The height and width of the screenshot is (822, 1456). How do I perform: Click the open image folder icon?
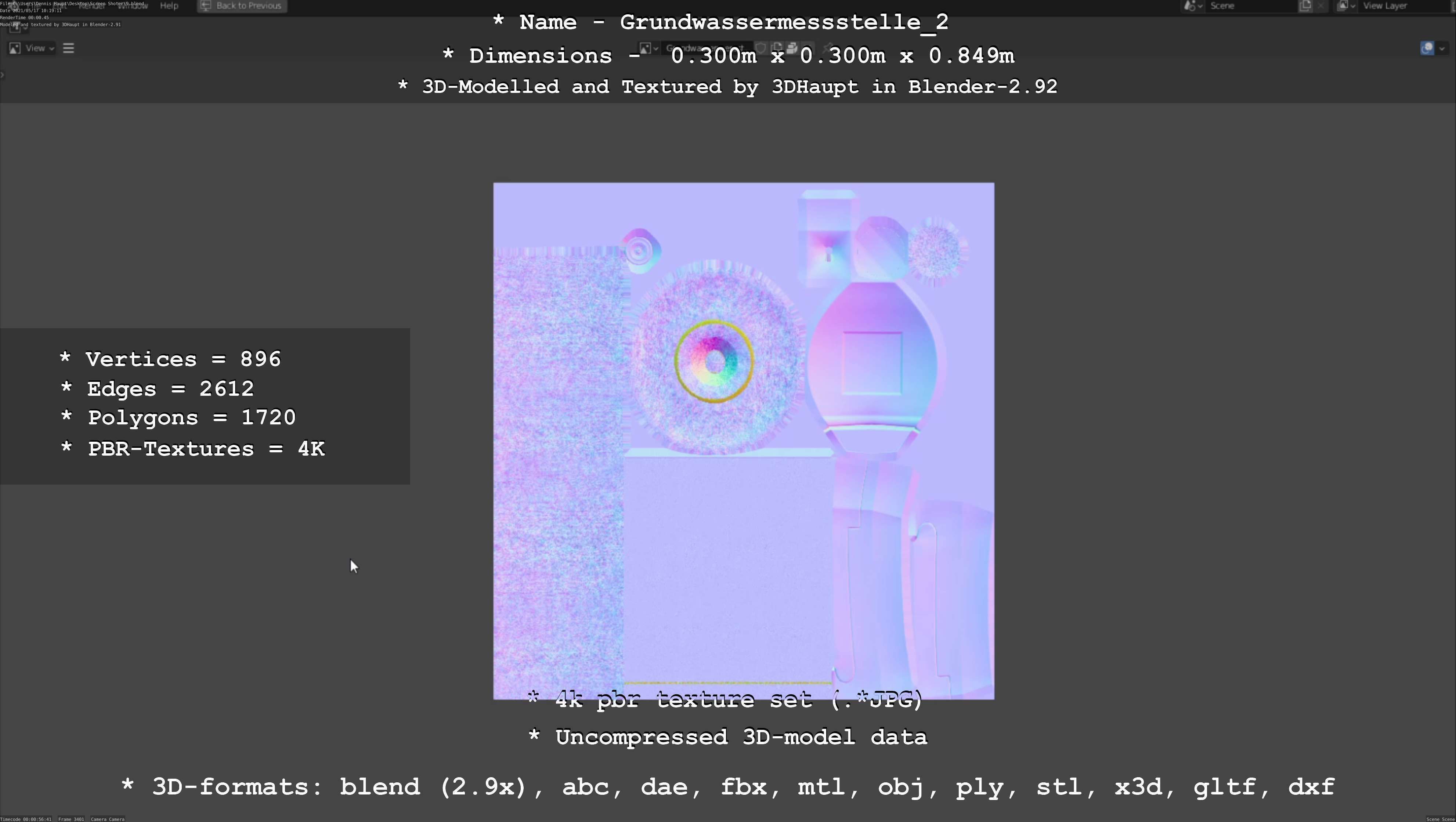pos(792,48)
